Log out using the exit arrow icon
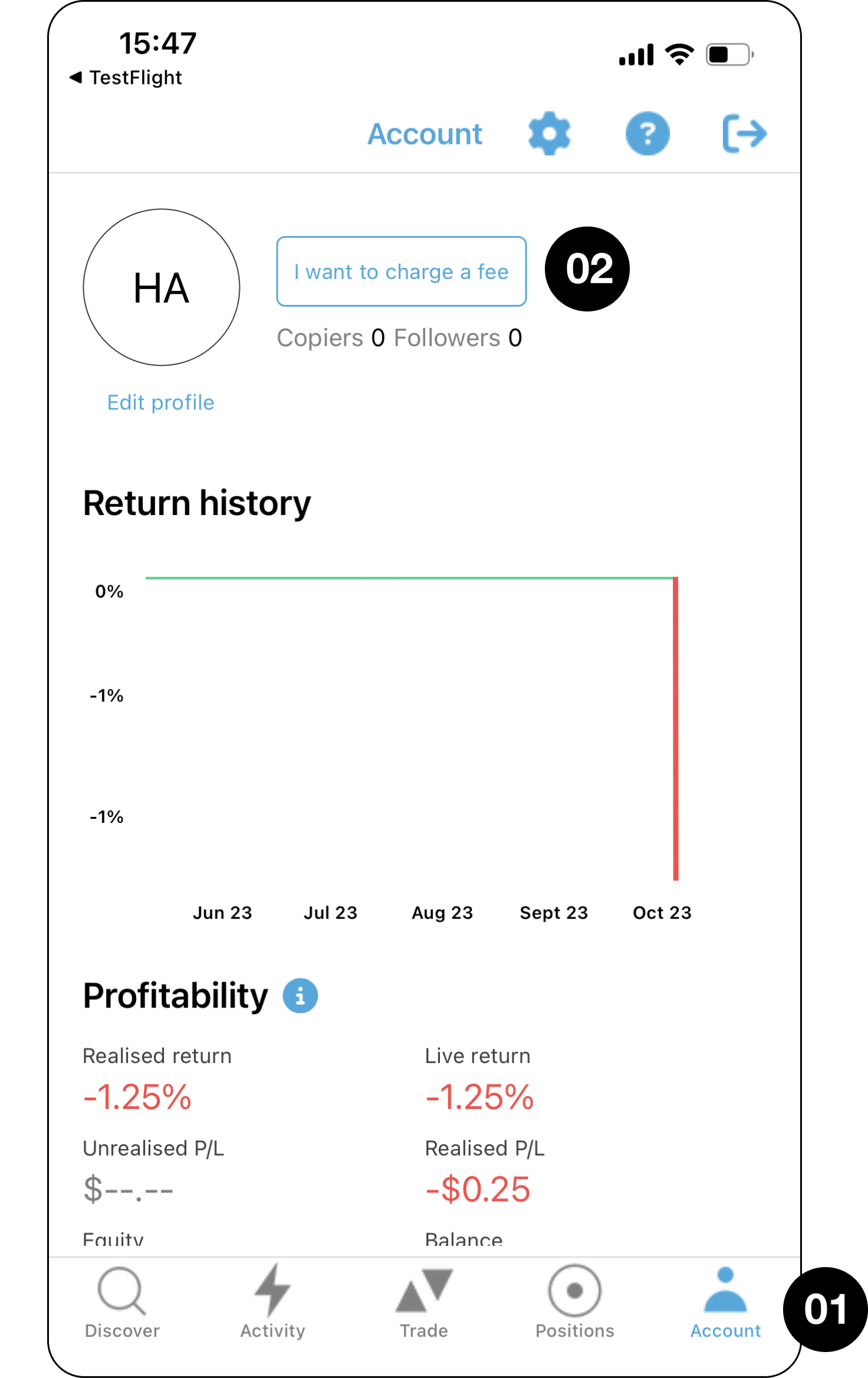This screenshot has height=1378, width=868. 744,133
